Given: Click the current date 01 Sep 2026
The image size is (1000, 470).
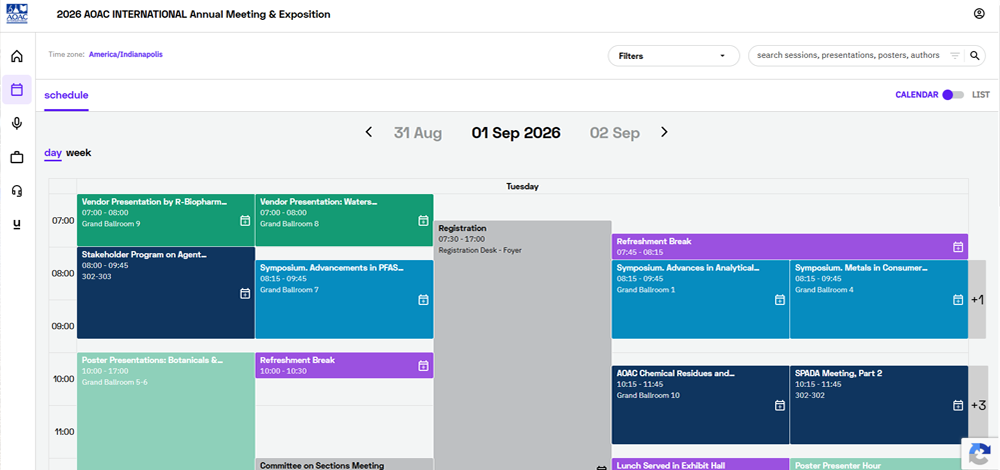Looking at the screenshot, I should point(516,133).
